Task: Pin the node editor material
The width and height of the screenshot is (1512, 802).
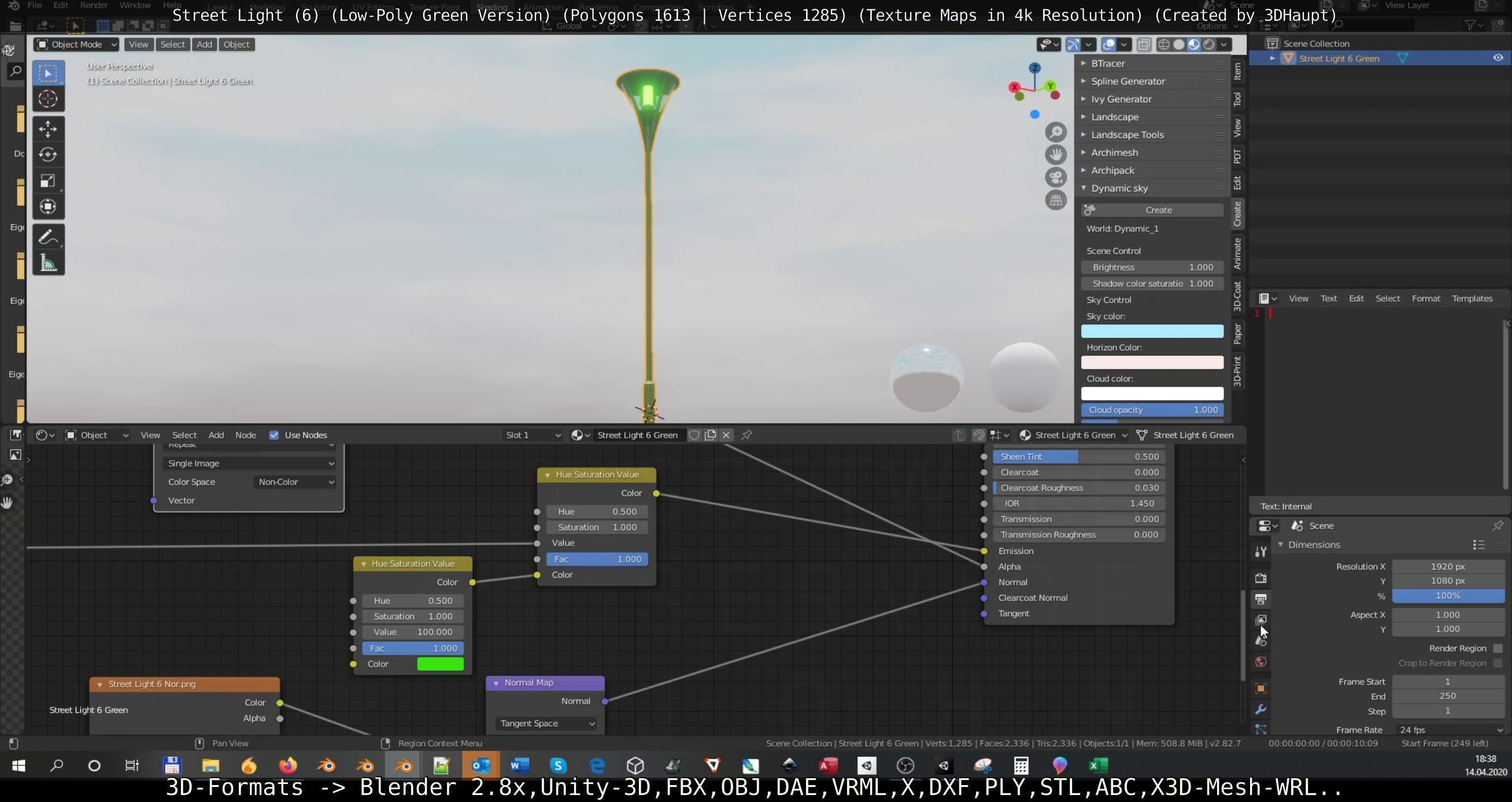Action: point(746,435)
